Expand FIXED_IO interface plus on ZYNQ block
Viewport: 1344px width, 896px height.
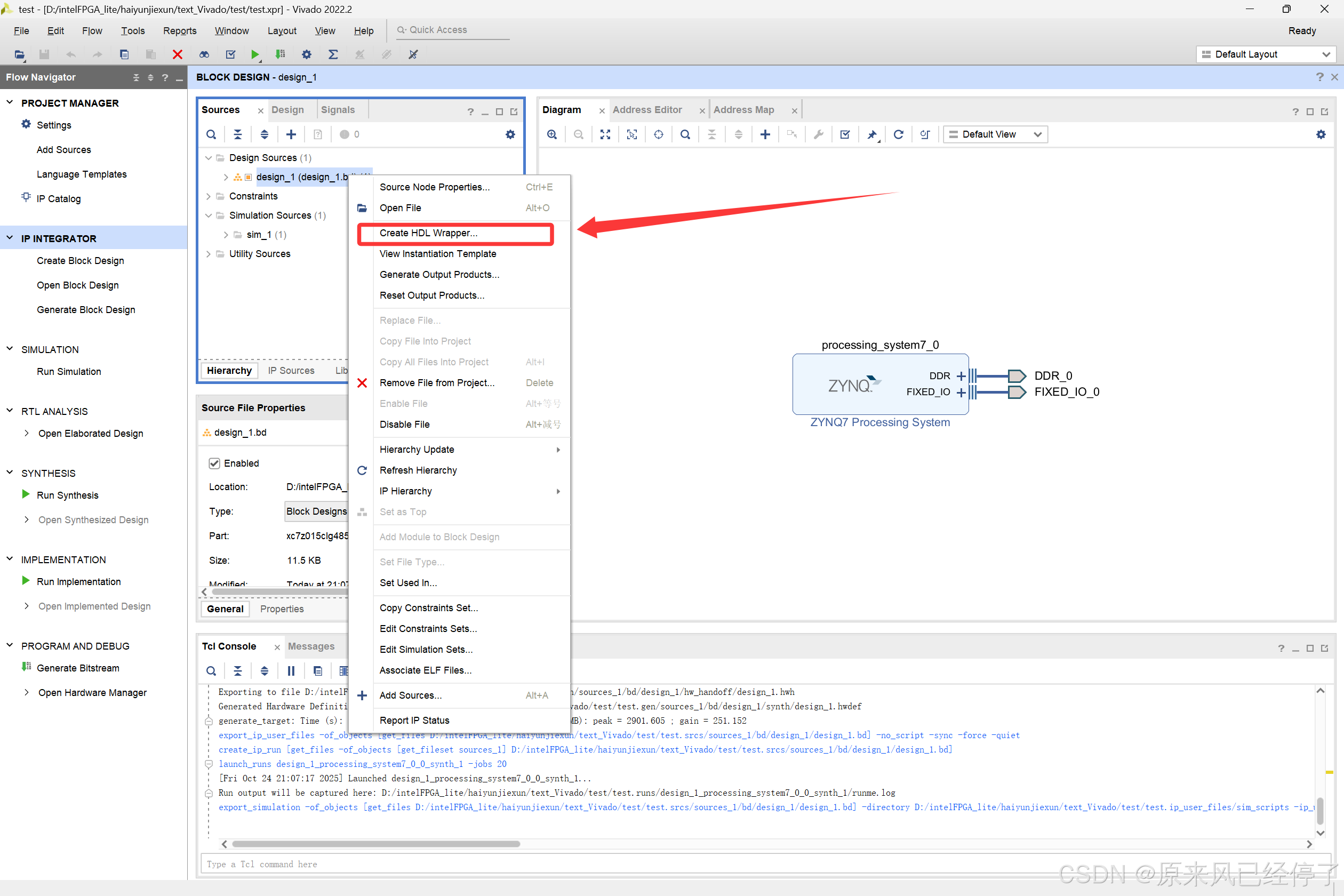point(961,392)
